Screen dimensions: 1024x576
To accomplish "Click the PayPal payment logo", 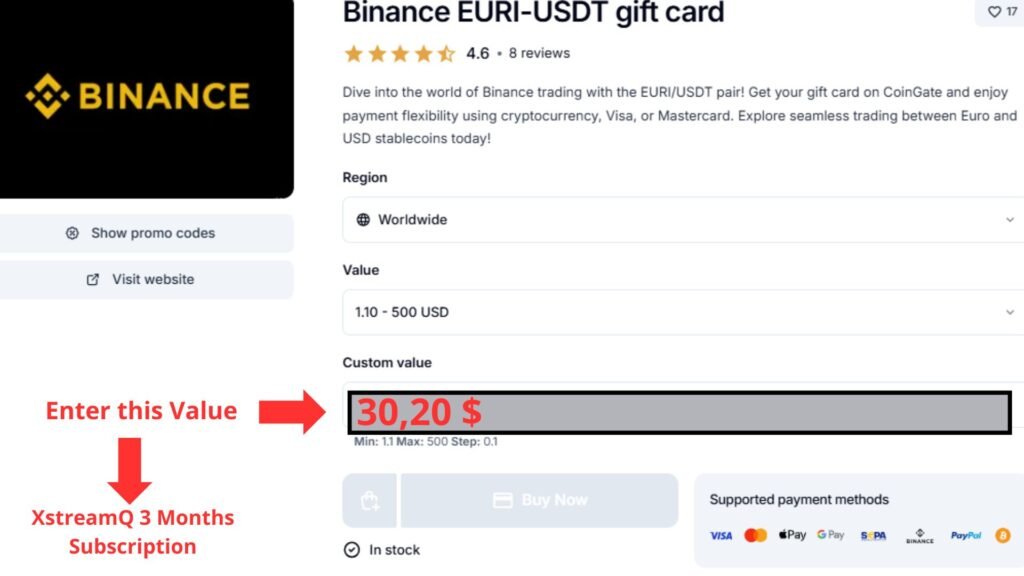I will [966, 536].
